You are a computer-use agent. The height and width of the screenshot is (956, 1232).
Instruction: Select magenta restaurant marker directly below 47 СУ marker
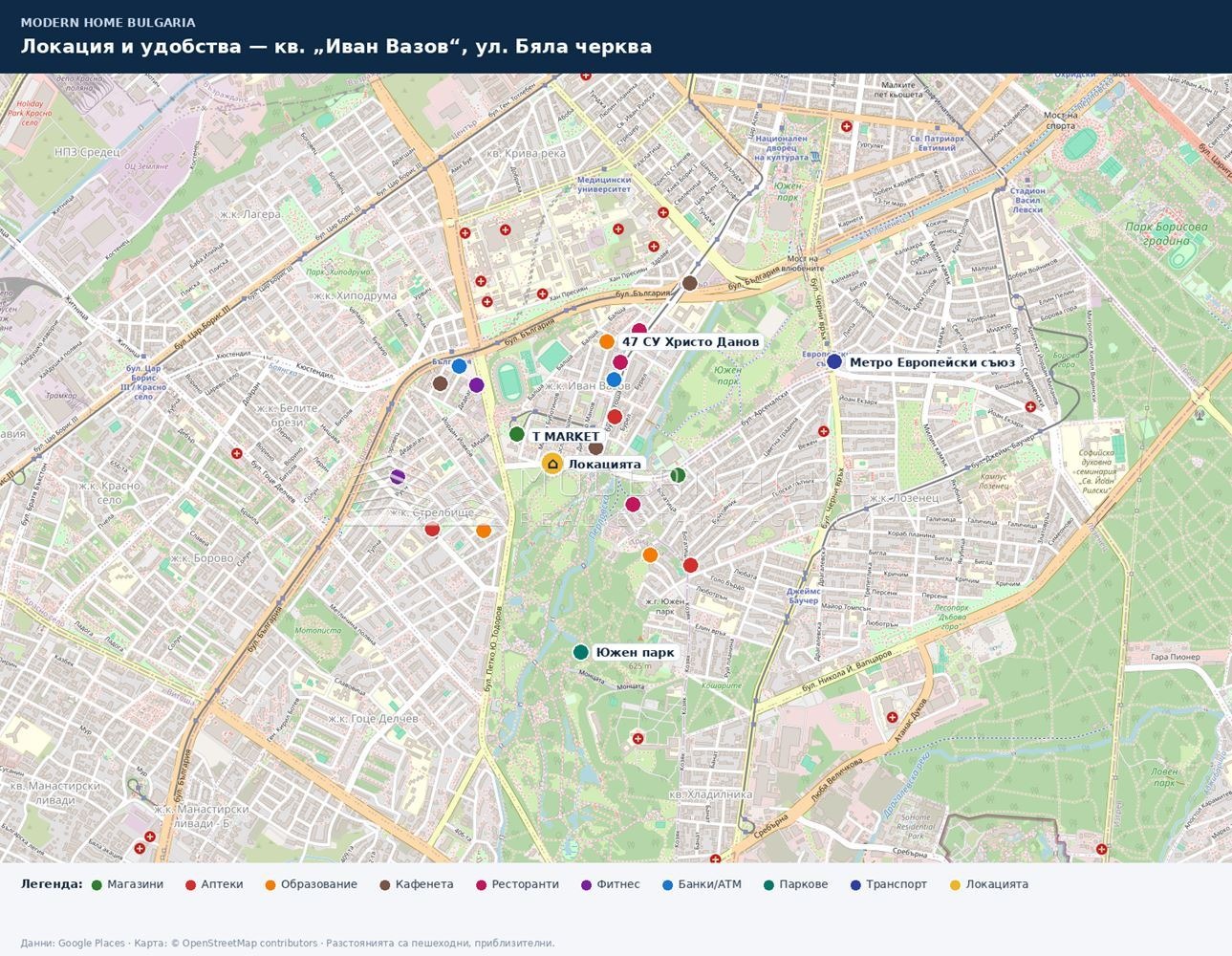pos(620,362)
